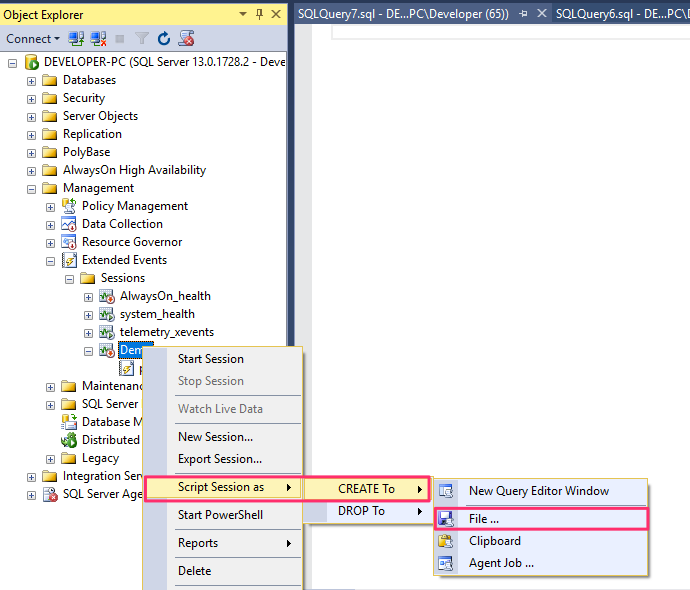This screenshot has height=590, width=690.
Task: Collapse the Management folder
Action: 31,190
